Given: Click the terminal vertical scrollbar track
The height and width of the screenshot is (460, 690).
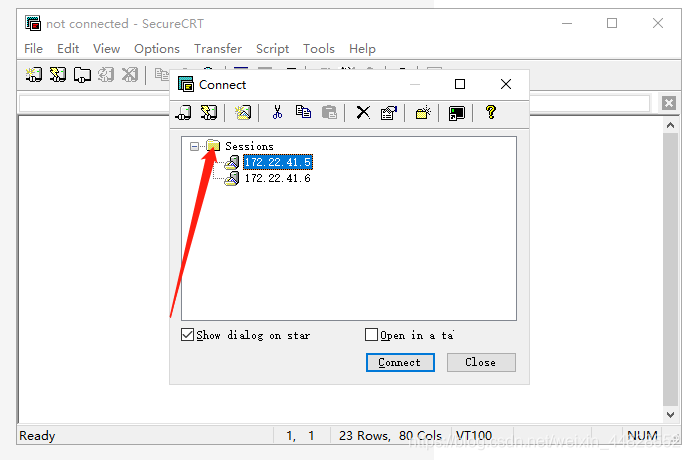Looking at the screenshot, I should tap(670, 270).
